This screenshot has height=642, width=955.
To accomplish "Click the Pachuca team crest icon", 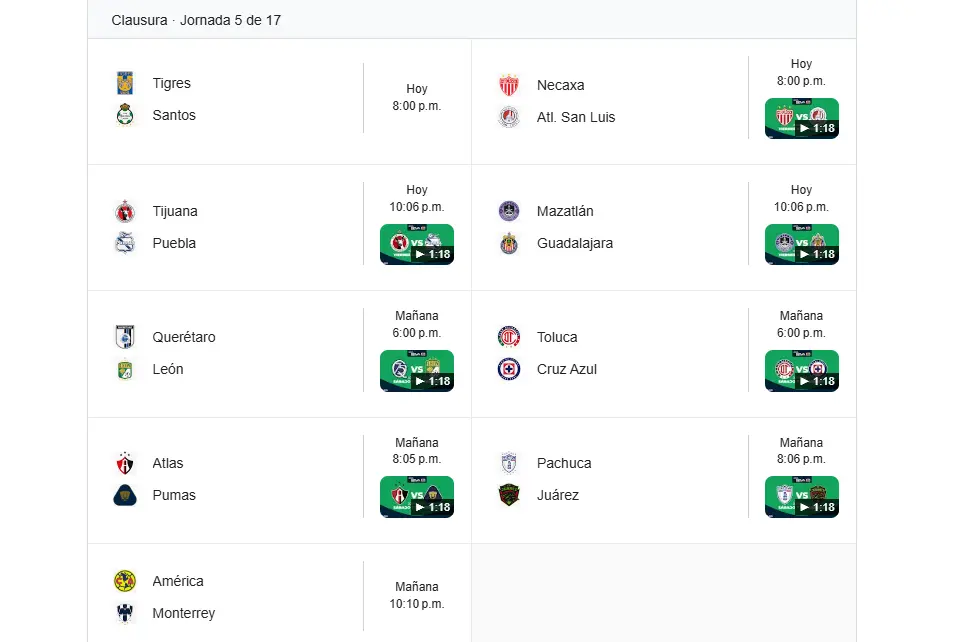I will click(x=509, y=463).
